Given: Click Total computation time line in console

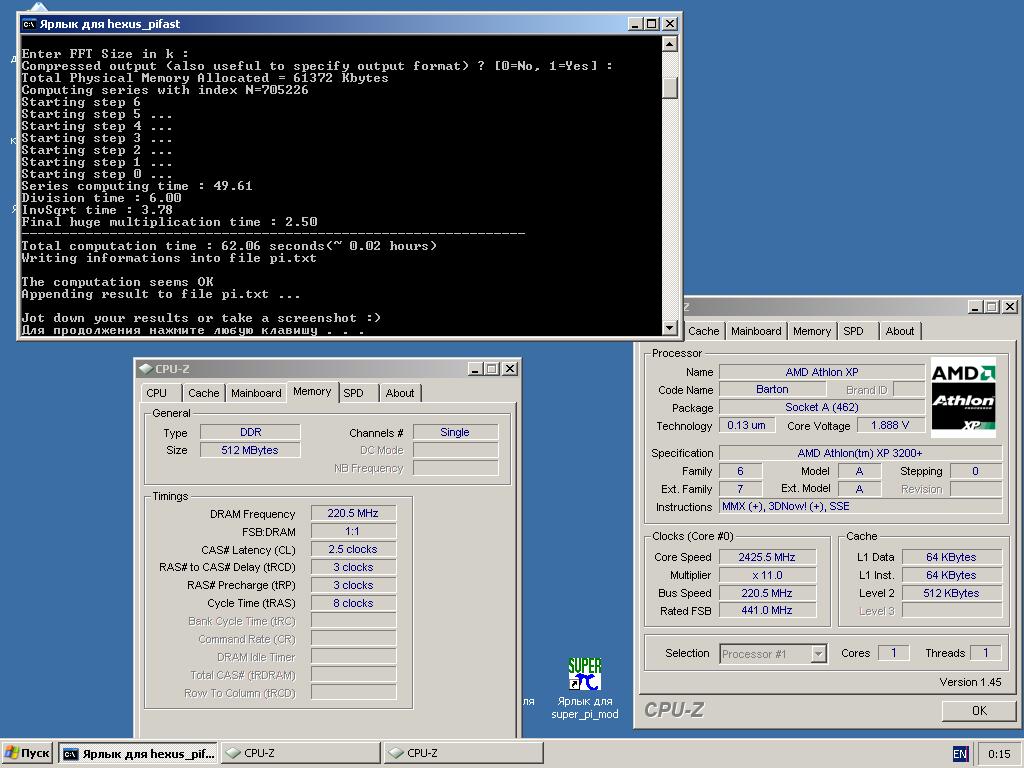Looking at the screenshot, I should 229,246.
